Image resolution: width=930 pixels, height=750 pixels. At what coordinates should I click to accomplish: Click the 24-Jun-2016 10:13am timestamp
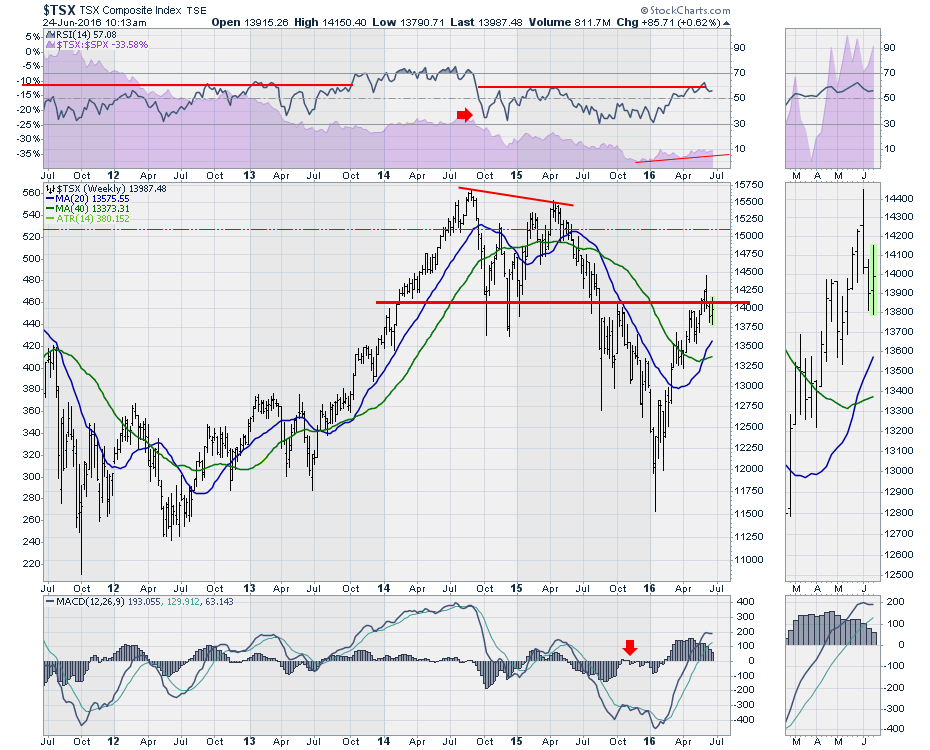click(x=94, y=23)
